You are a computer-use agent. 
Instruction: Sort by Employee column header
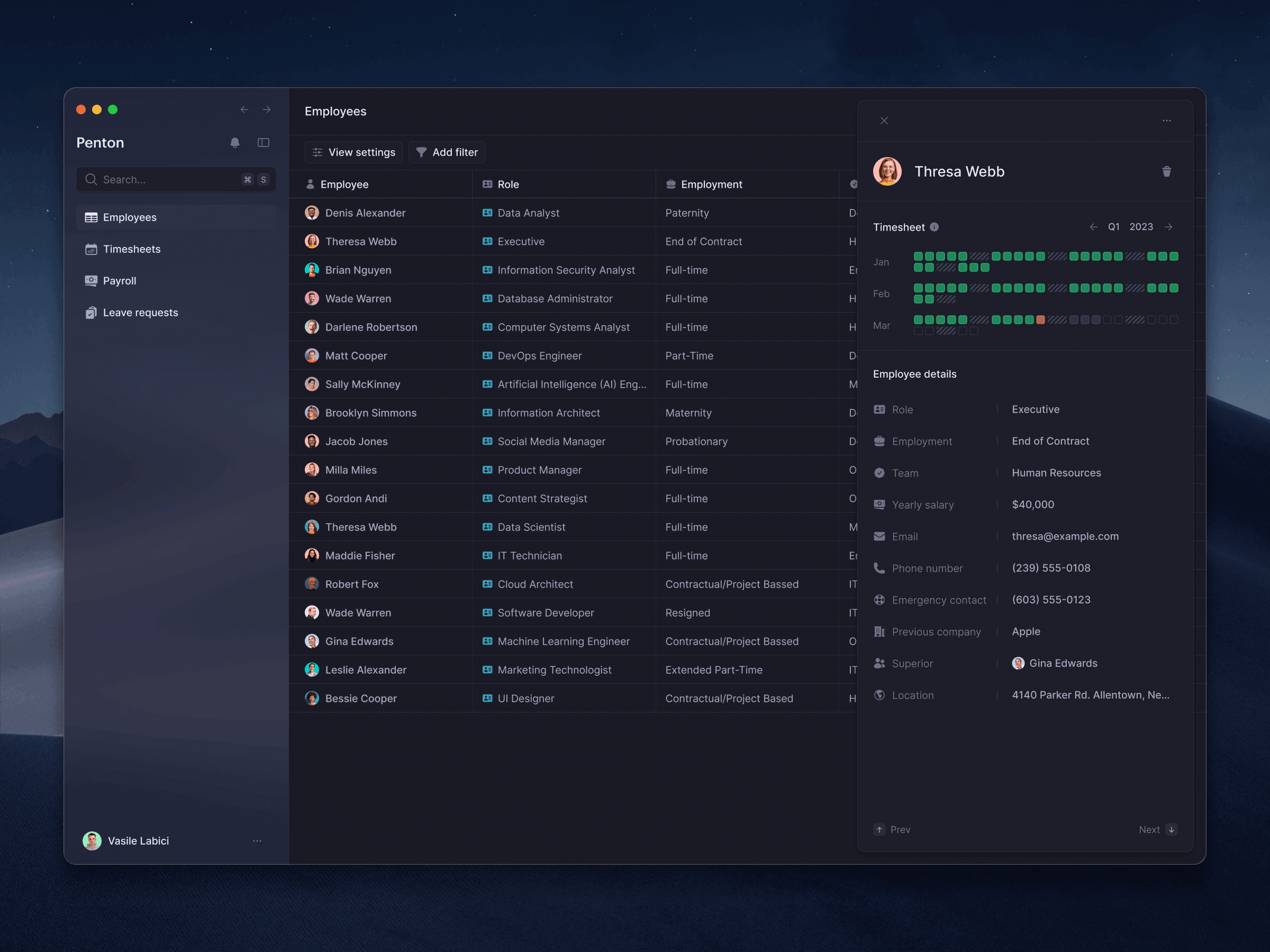tap(380, 184)
